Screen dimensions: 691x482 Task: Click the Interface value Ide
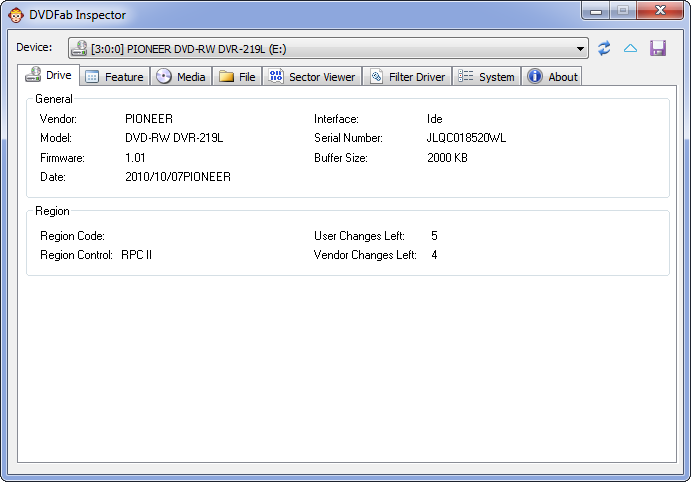pos(435,119)
